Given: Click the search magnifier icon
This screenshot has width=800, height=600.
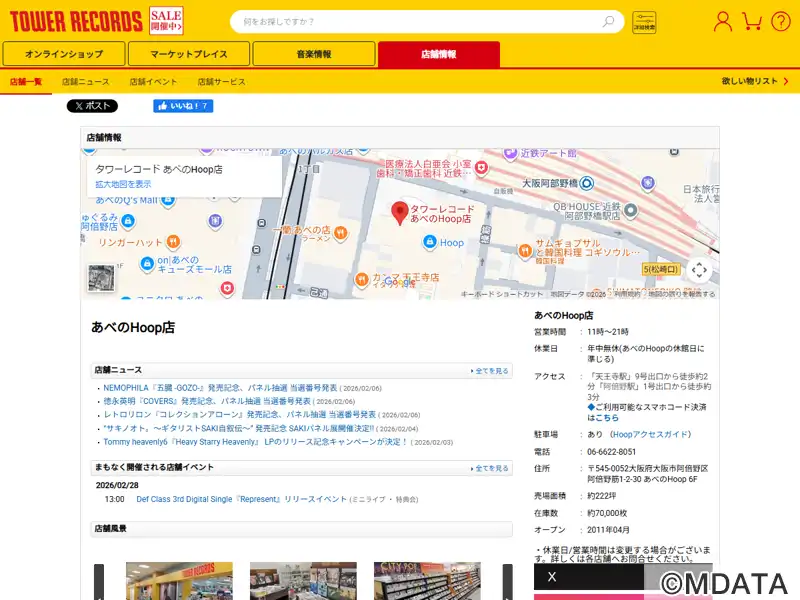Looking at the screenshot, I should [608, 21].
